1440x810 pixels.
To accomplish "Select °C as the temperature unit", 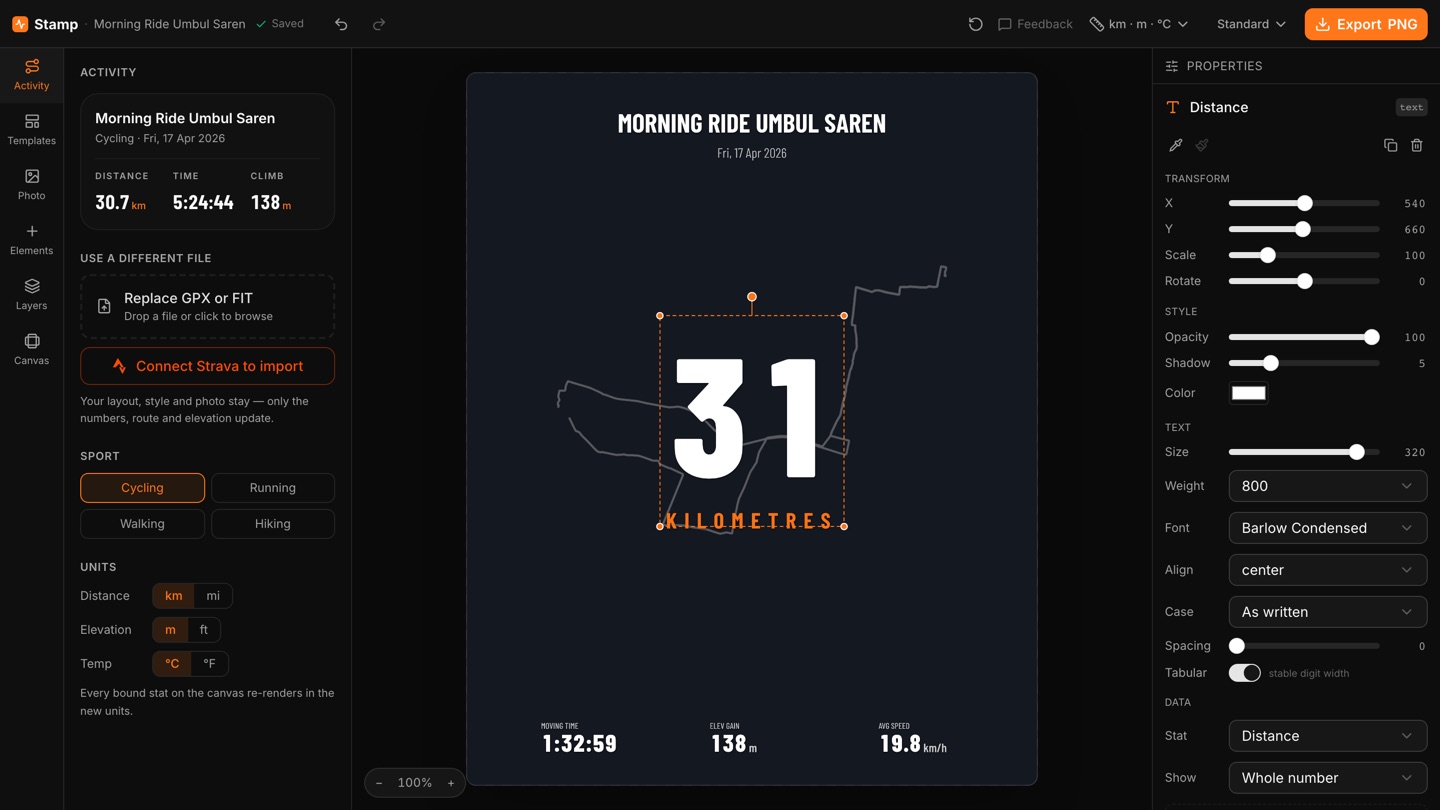I will 172,664.
